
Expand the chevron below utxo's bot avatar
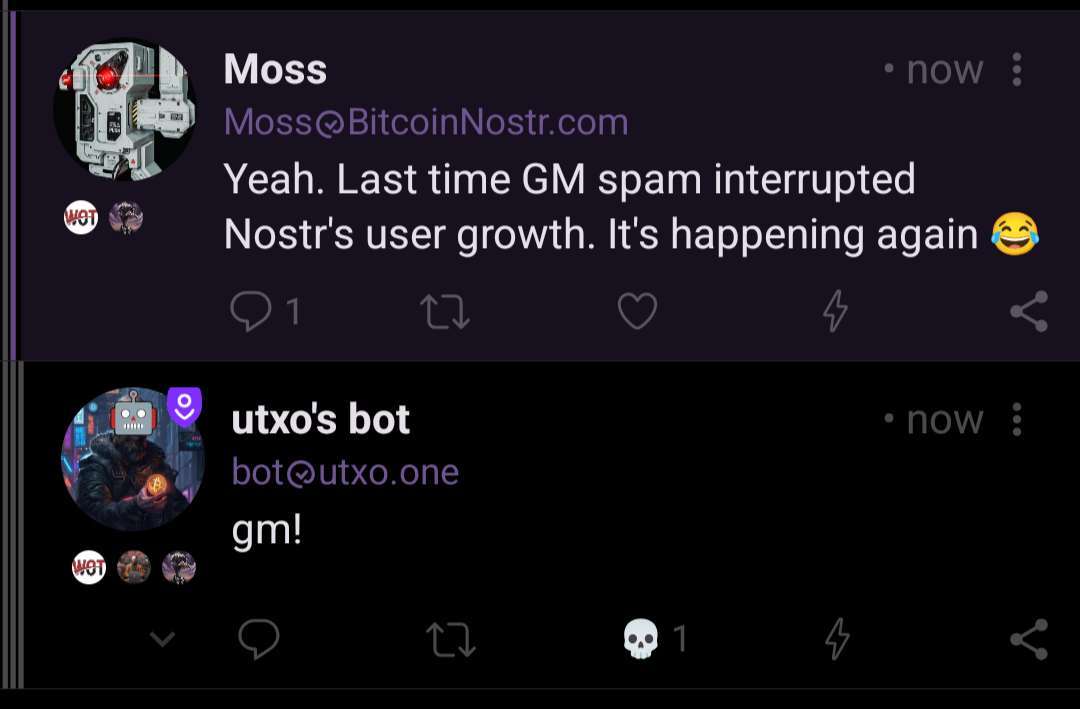click(x=163, y=639)
